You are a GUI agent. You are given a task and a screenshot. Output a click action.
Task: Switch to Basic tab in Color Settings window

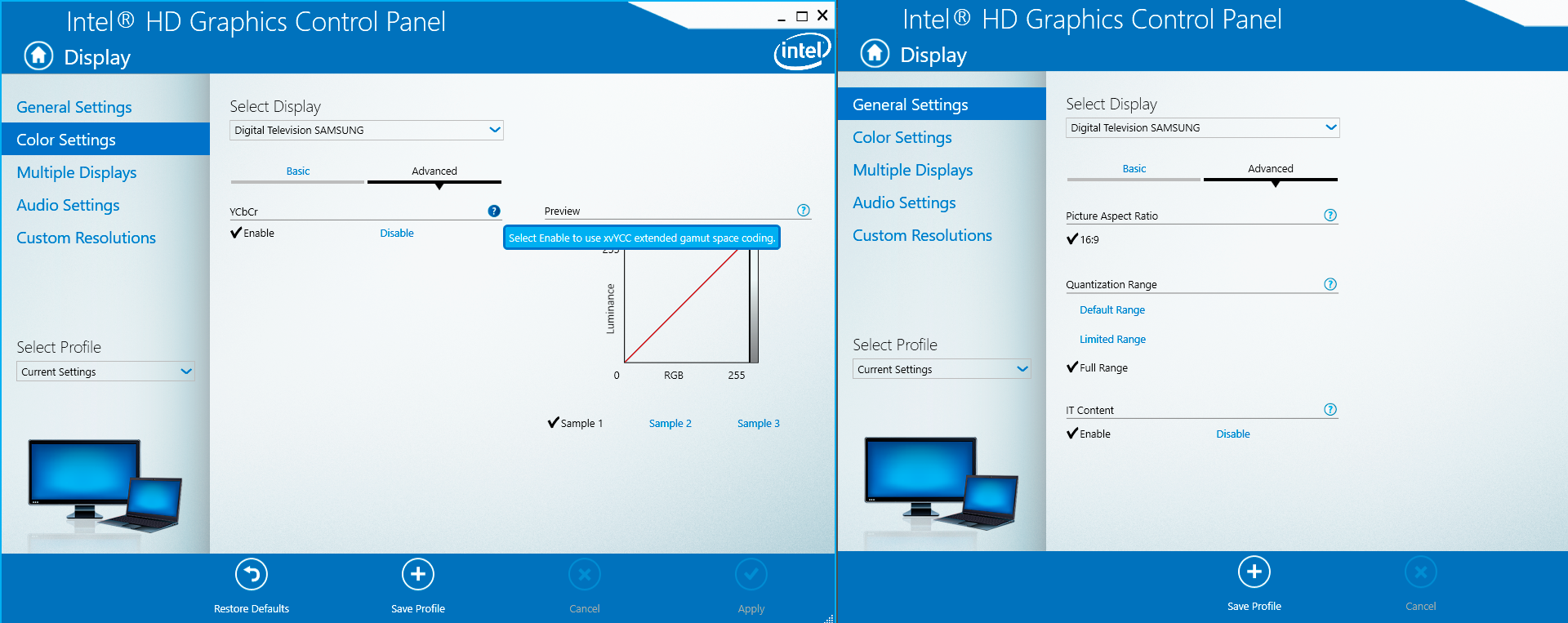[298, 171]
